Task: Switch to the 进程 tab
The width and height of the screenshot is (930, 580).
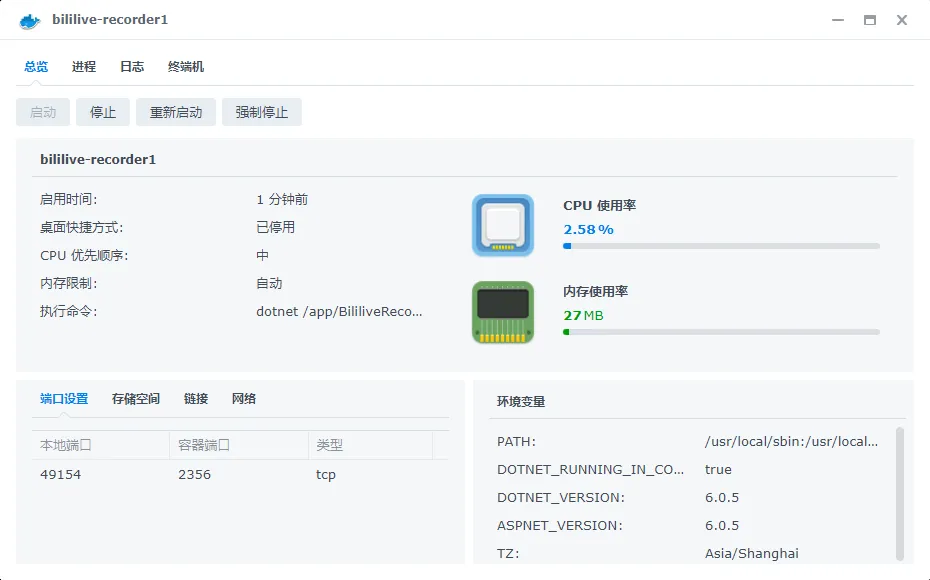Action: (x=84, y=67)
